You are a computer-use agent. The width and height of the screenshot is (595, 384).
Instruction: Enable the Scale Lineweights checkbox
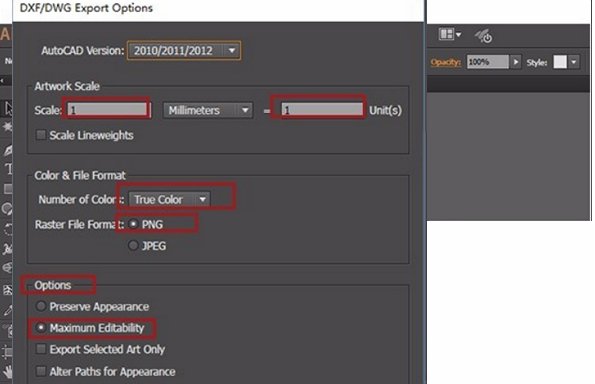(41, 135)
